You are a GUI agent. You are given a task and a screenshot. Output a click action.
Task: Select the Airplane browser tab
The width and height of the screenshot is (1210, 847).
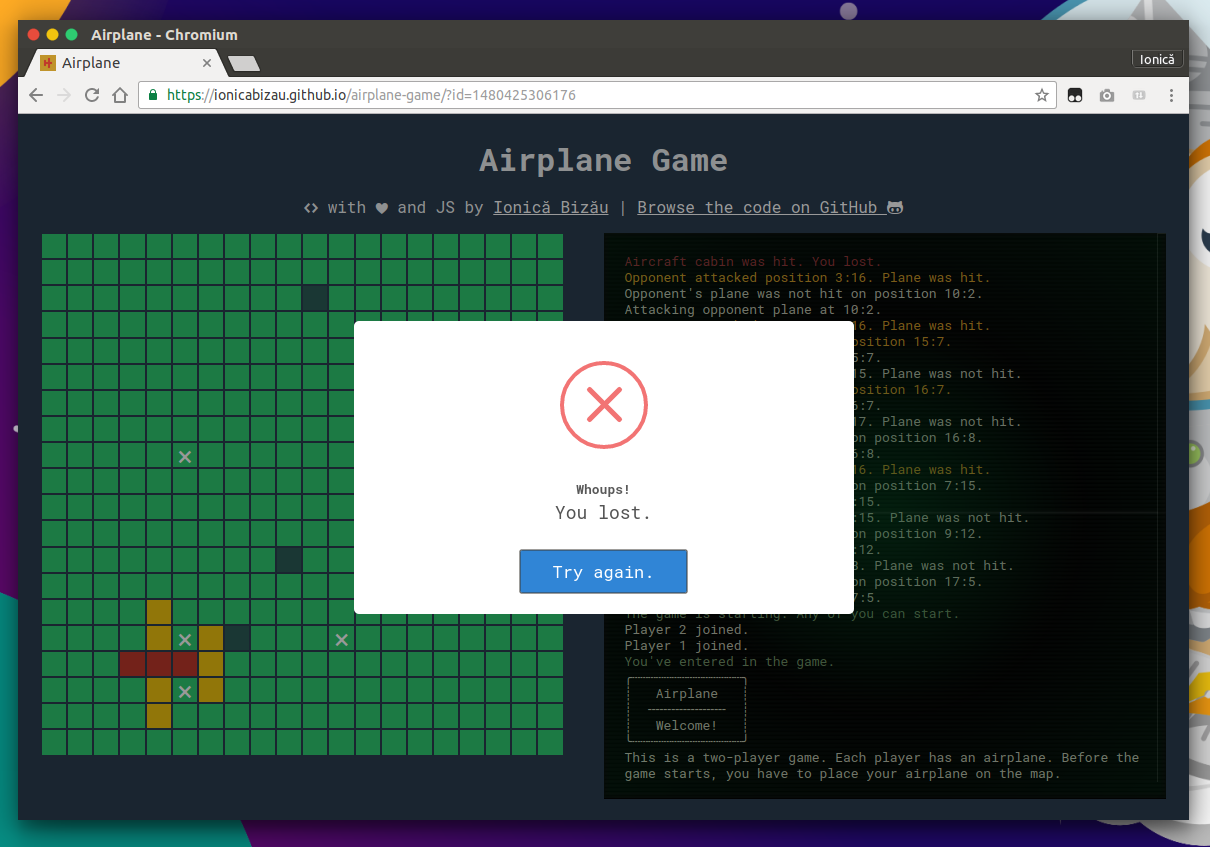tap(125, 62)
